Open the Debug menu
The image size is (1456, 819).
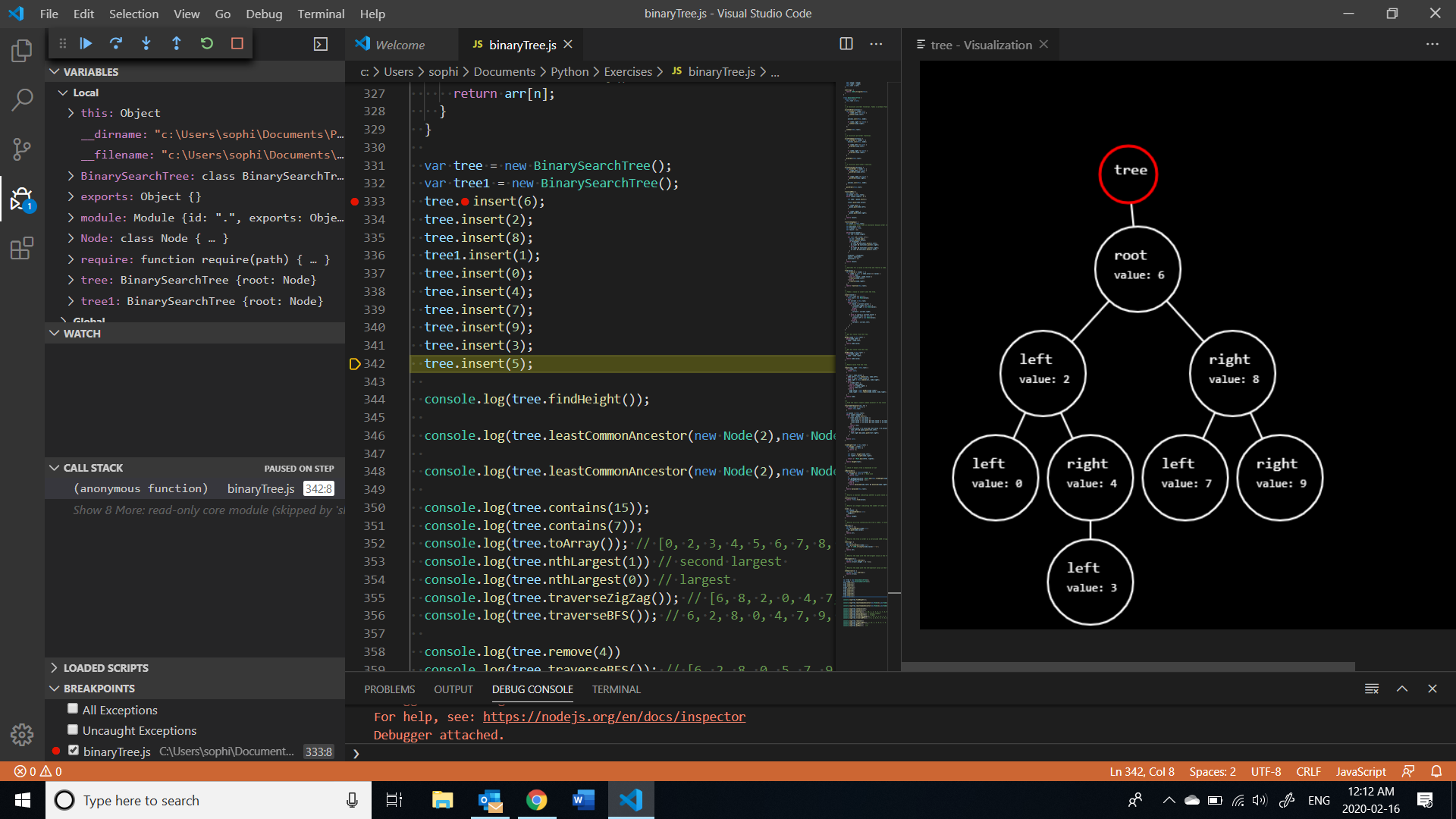263,14
